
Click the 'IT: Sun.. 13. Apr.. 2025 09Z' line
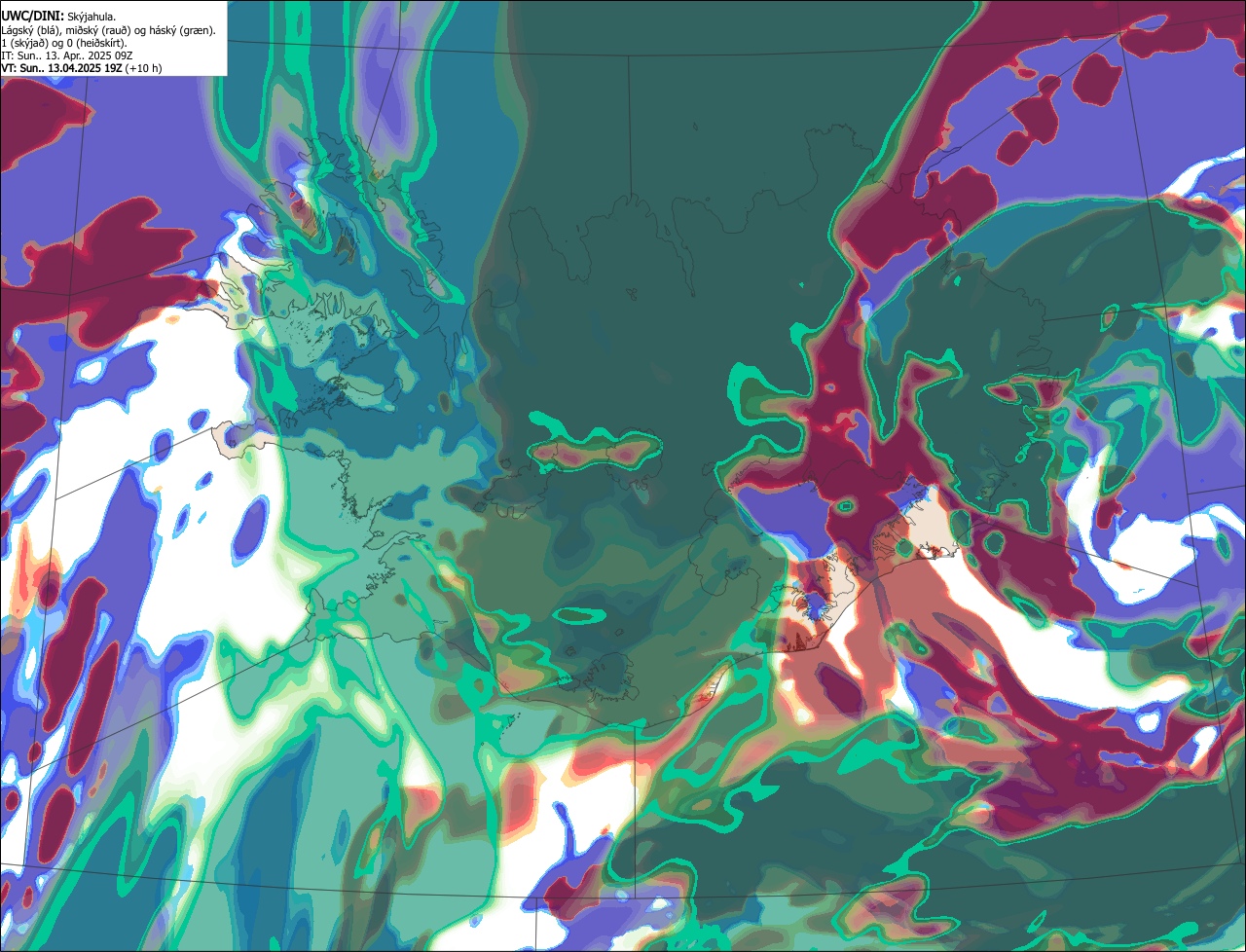67,55
